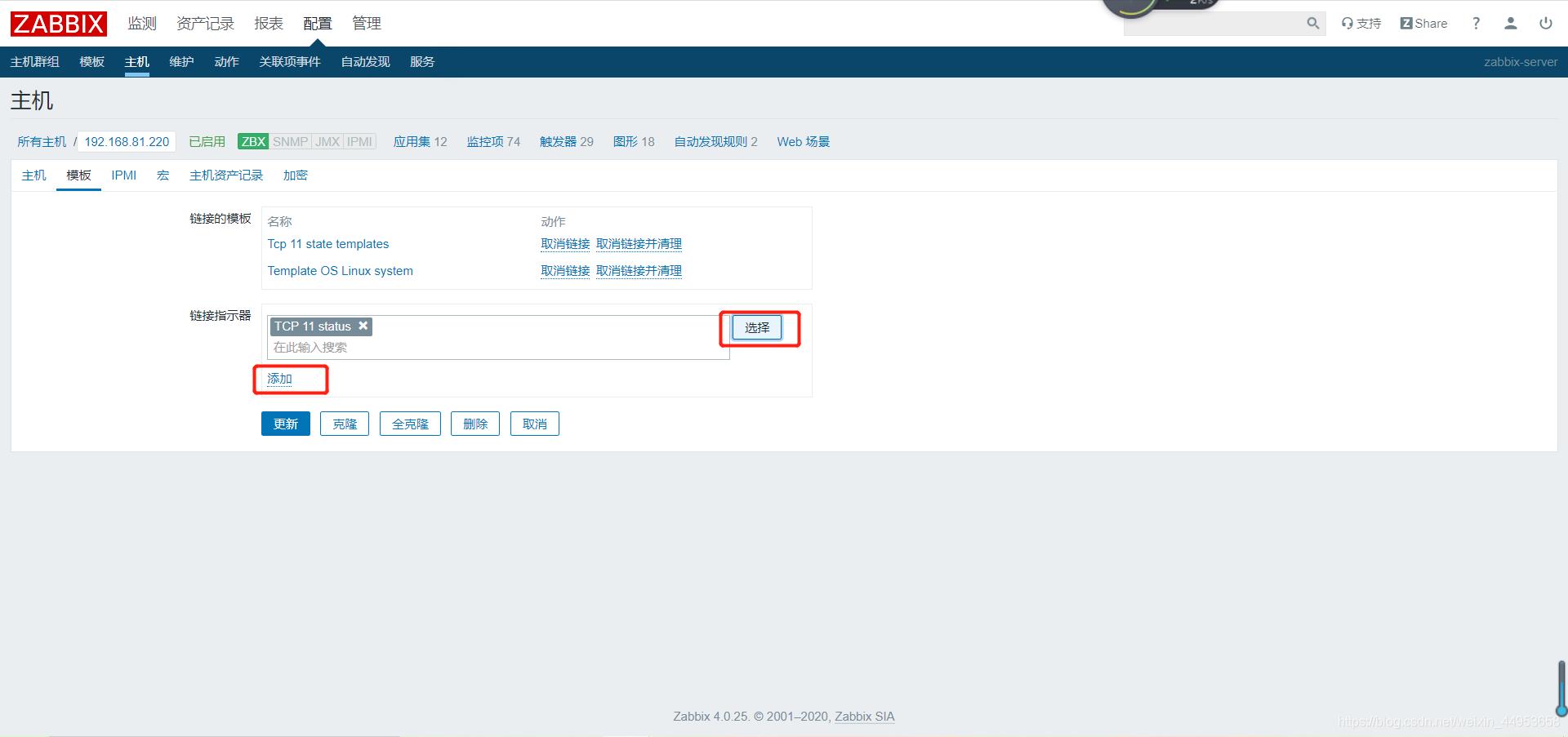1568x737 pixels.
Task: Open the 管理 top menu
Action: tap(367, 24)
